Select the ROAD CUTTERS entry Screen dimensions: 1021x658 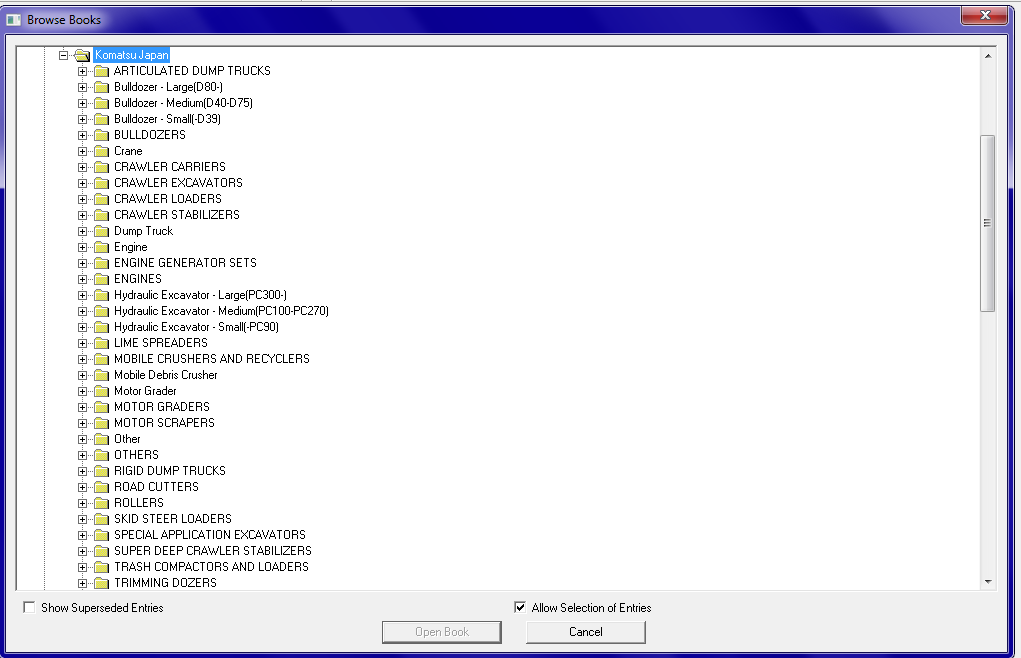[156, 487]
